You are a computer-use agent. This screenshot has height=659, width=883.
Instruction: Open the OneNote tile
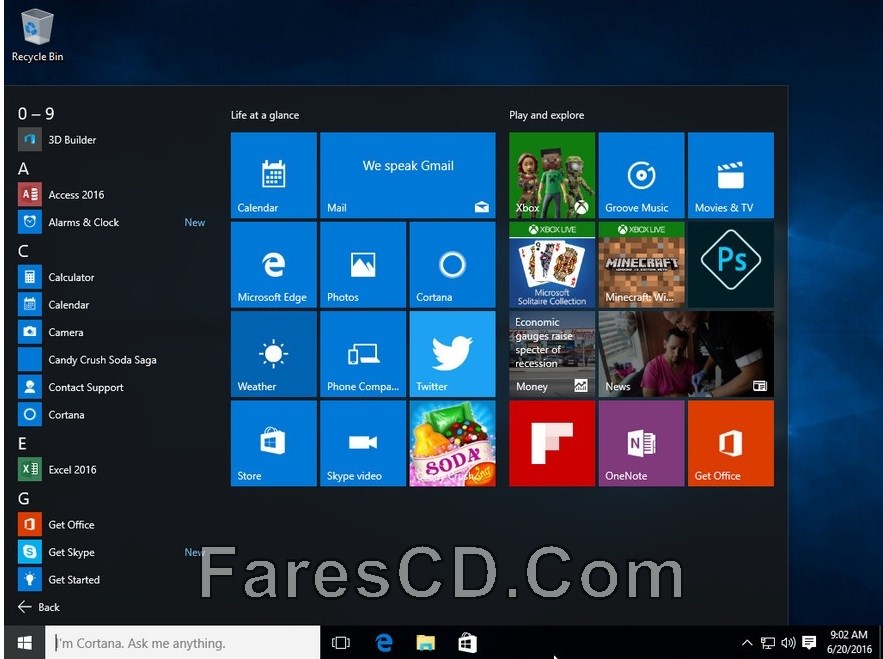coord(641,443)
